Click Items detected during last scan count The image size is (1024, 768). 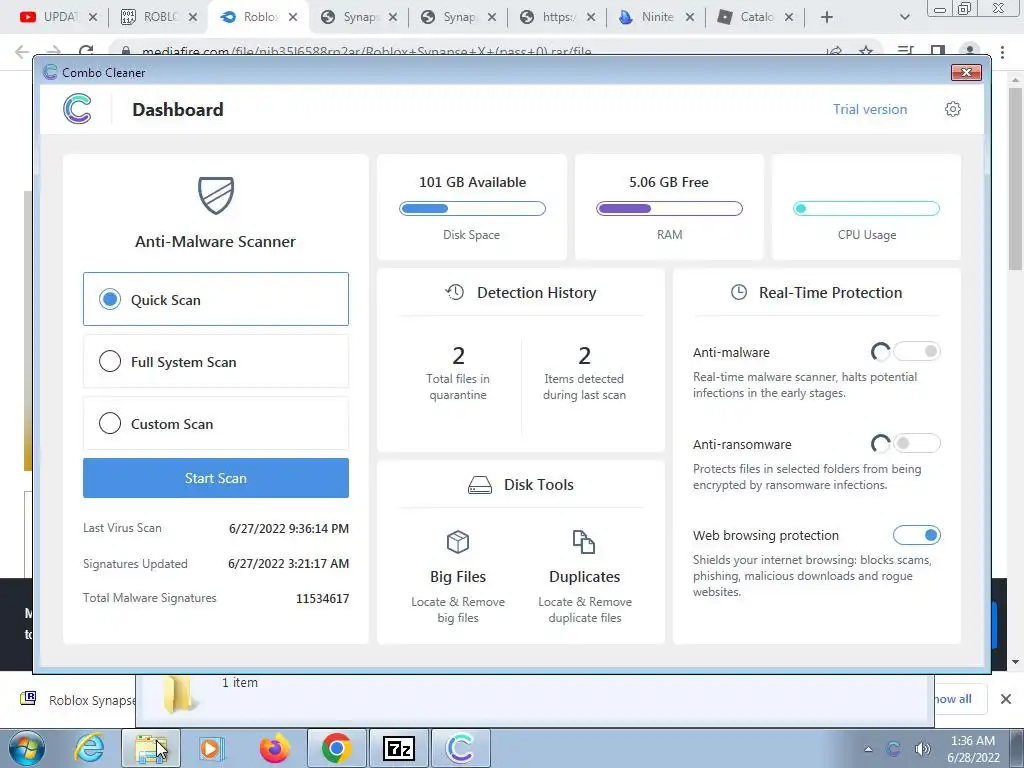point(584,356)
